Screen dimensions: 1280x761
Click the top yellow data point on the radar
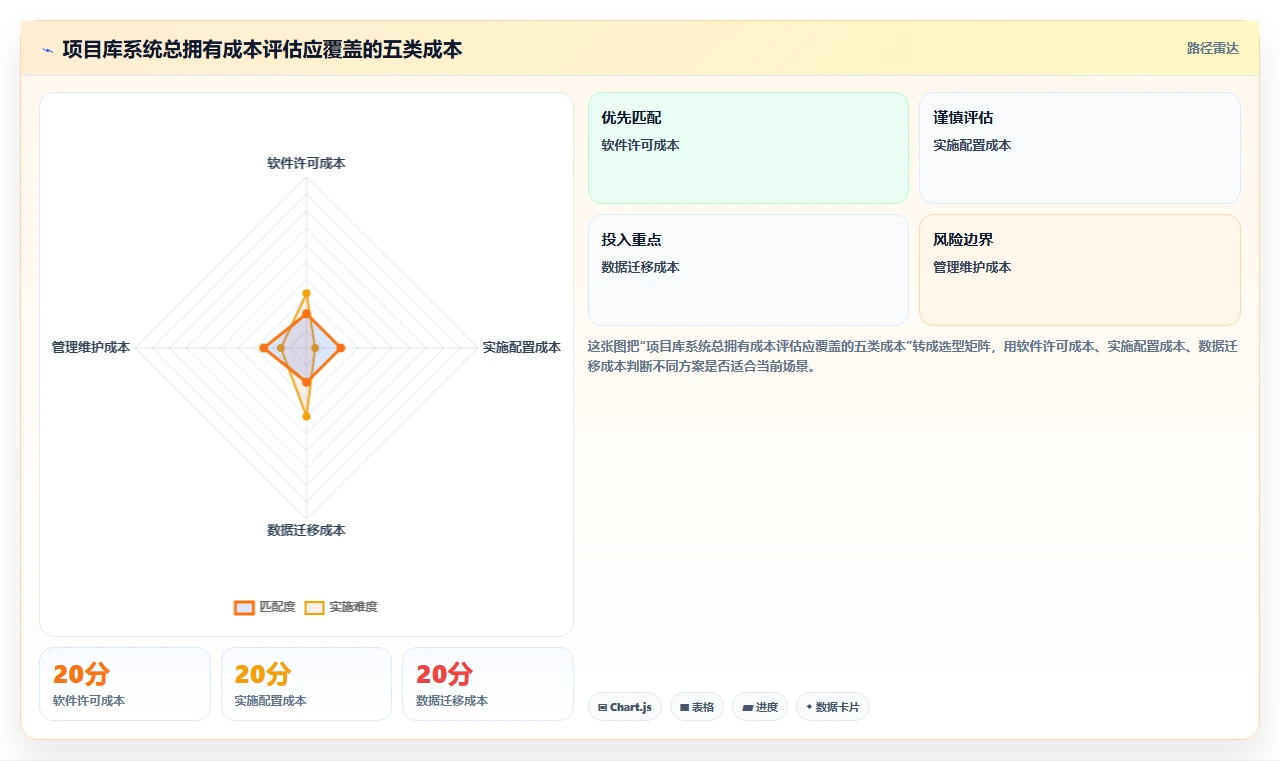(x=306, y=293)
